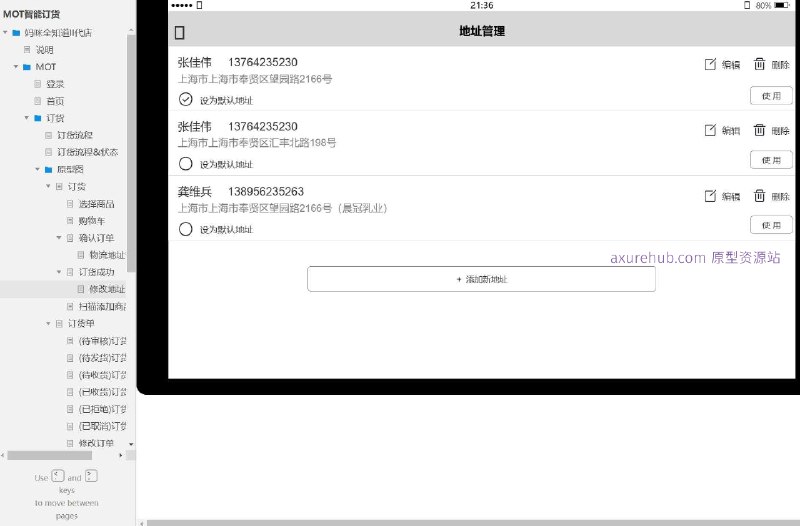Image resolution: width=800 pixels, height=526 pixels.
Task: Click 编辑 label for 龚维兵 address
Action: [x=731, y=196]
